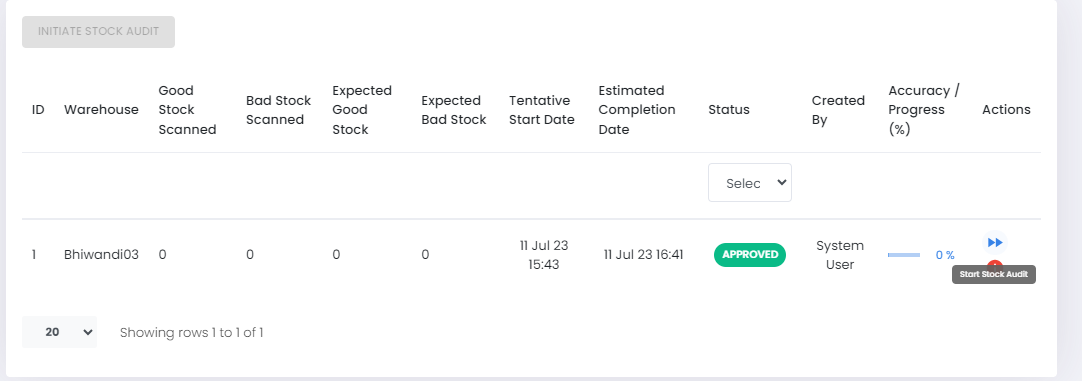Click the red icon under the Start button
Viewport: 1082px width, 381px height.
(x=994, y=264)
